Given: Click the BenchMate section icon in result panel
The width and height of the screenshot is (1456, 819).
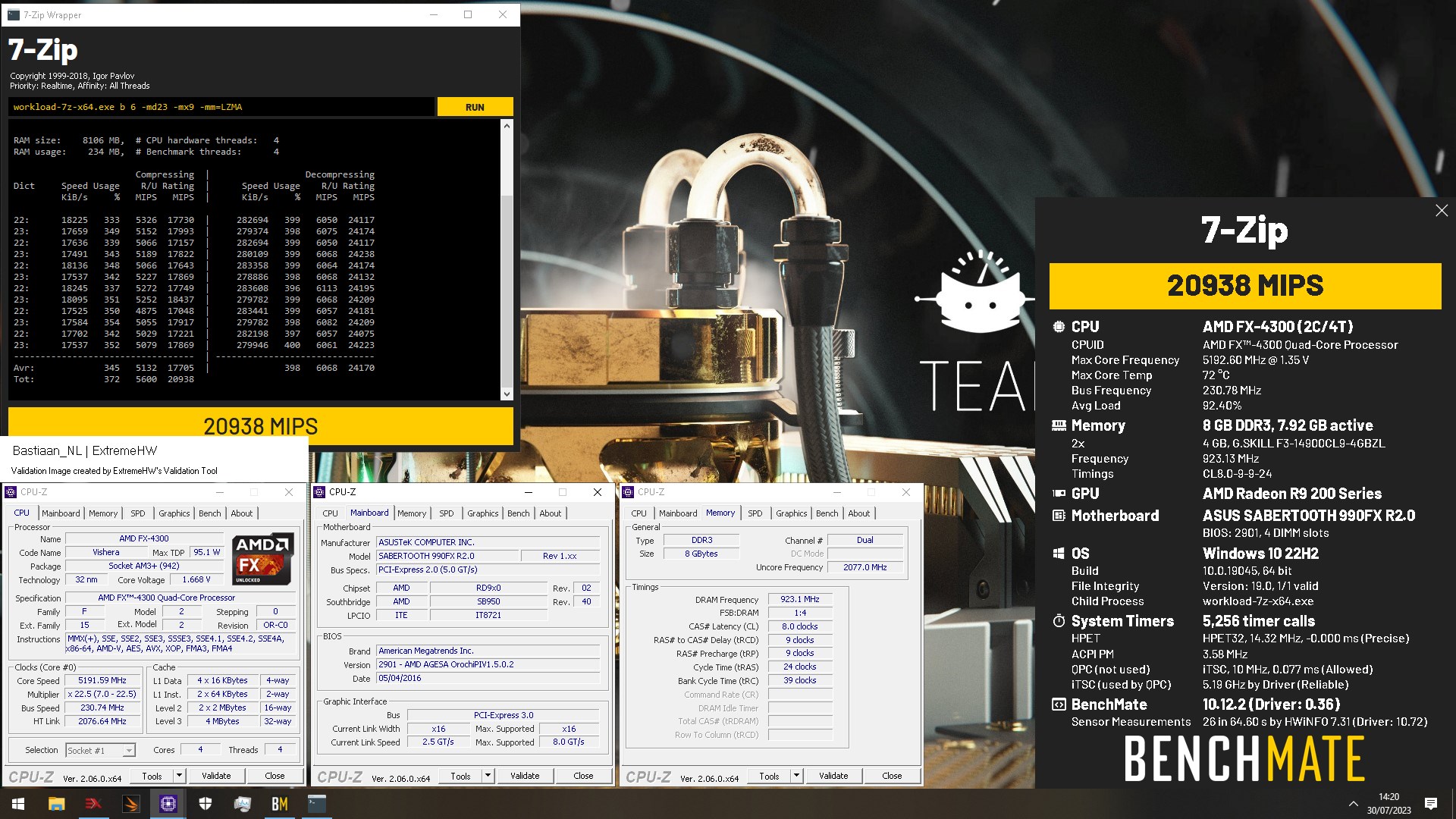Looking at the screenshot, I should [1059, 704].
